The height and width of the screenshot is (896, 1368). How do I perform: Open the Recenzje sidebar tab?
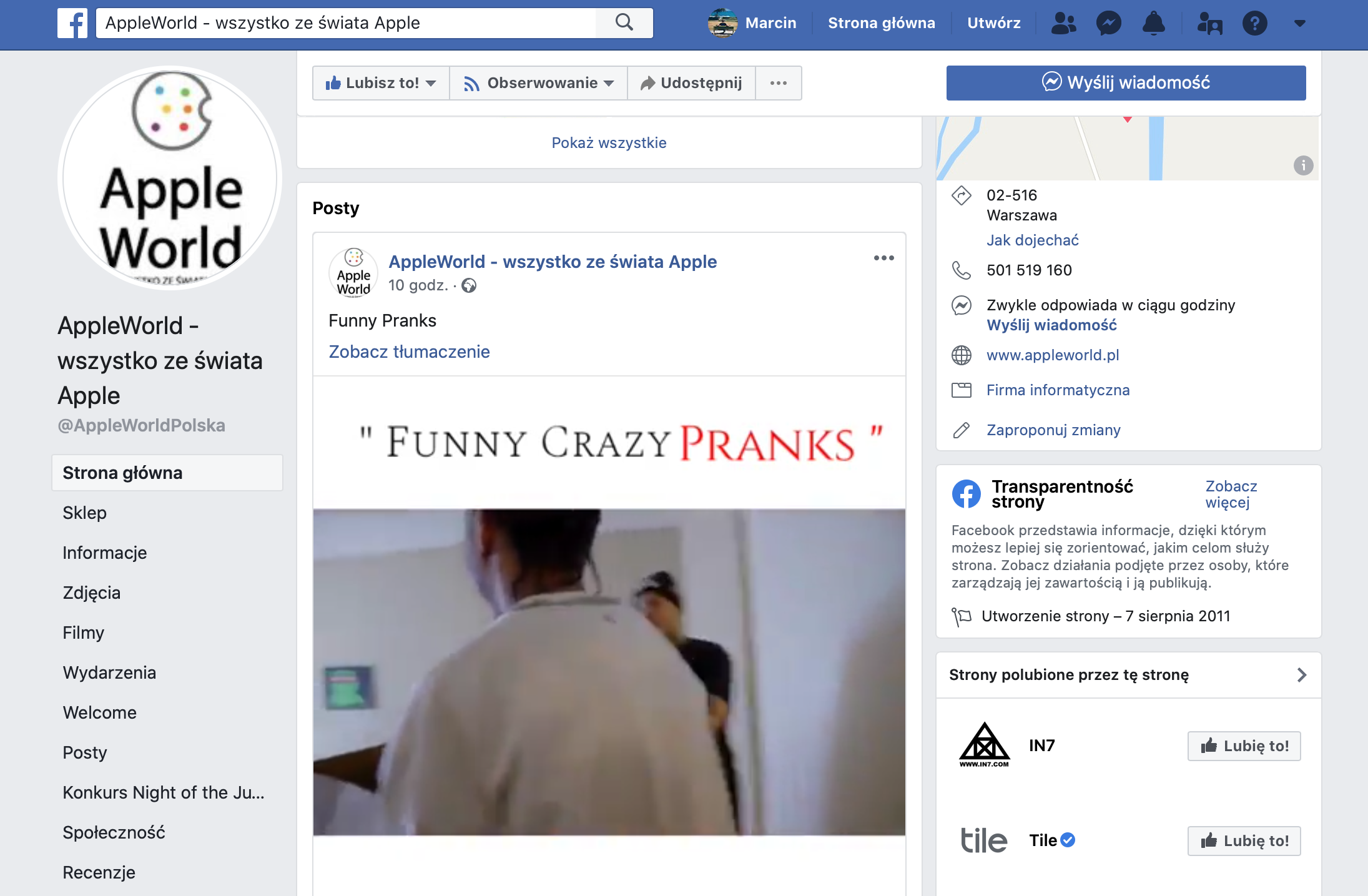pos(99,872)
